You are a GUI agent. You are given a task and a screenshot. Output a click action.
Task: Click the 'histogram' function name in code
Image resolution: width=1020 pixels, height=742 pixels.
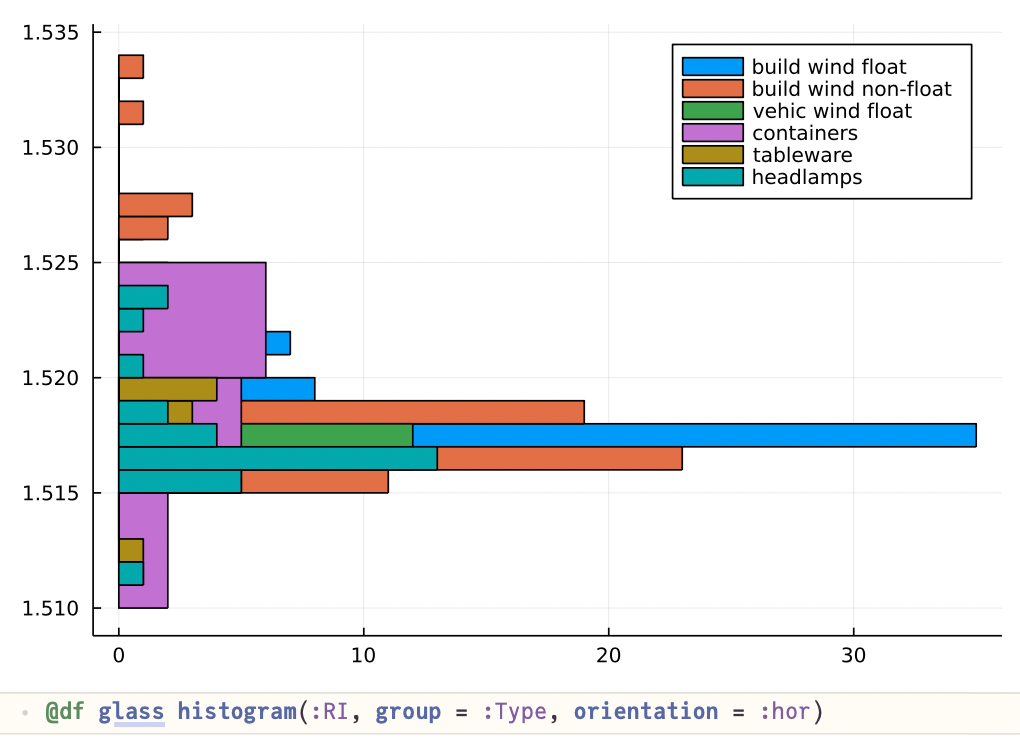pyautogui.click(x=237, y=711)
